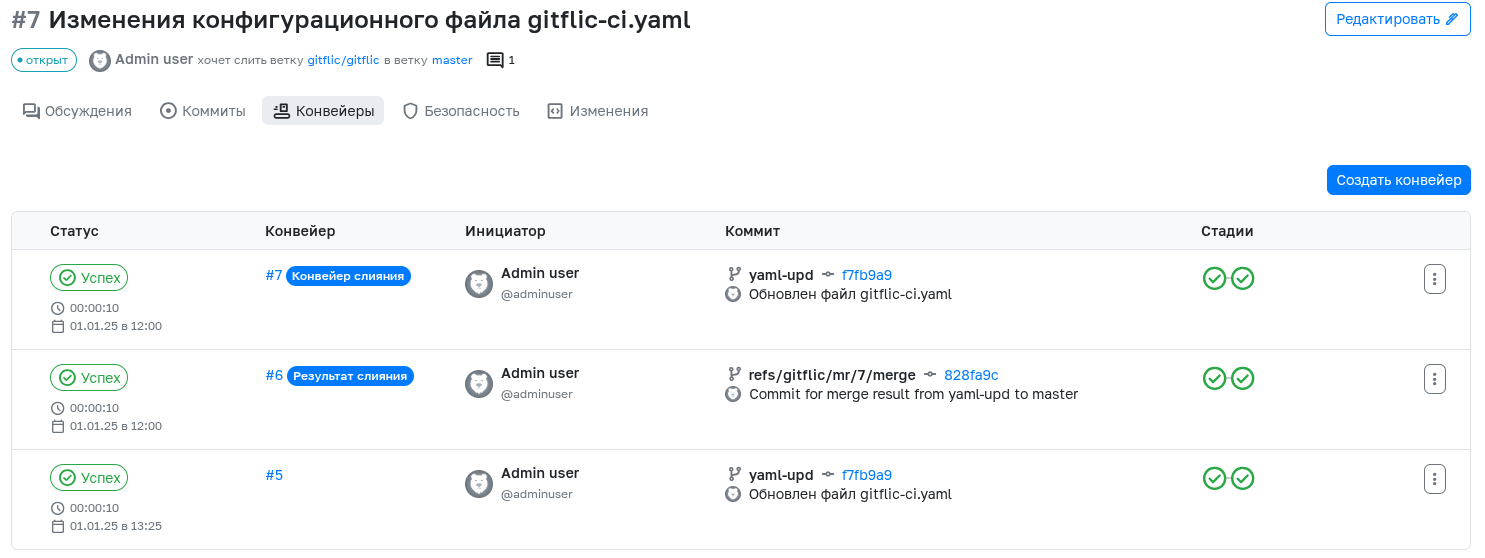Click Admin user avatar in pipeline #7 row
Viewport: 1485px width, 558px height.
click(480, 284)
